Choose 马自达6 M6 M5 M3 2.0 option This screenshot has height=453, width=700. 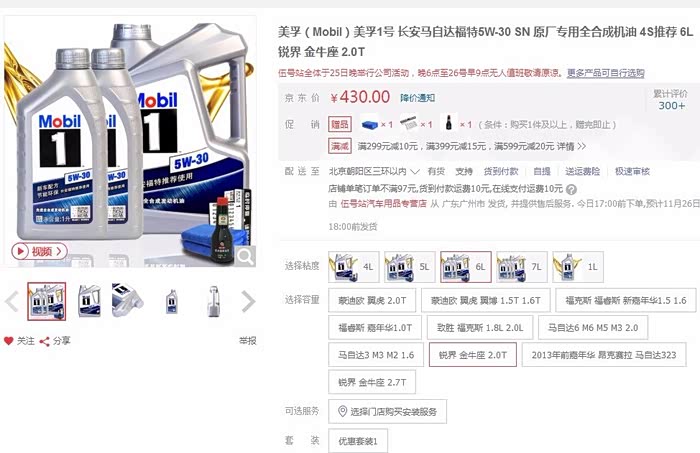[x=593, y=328]
